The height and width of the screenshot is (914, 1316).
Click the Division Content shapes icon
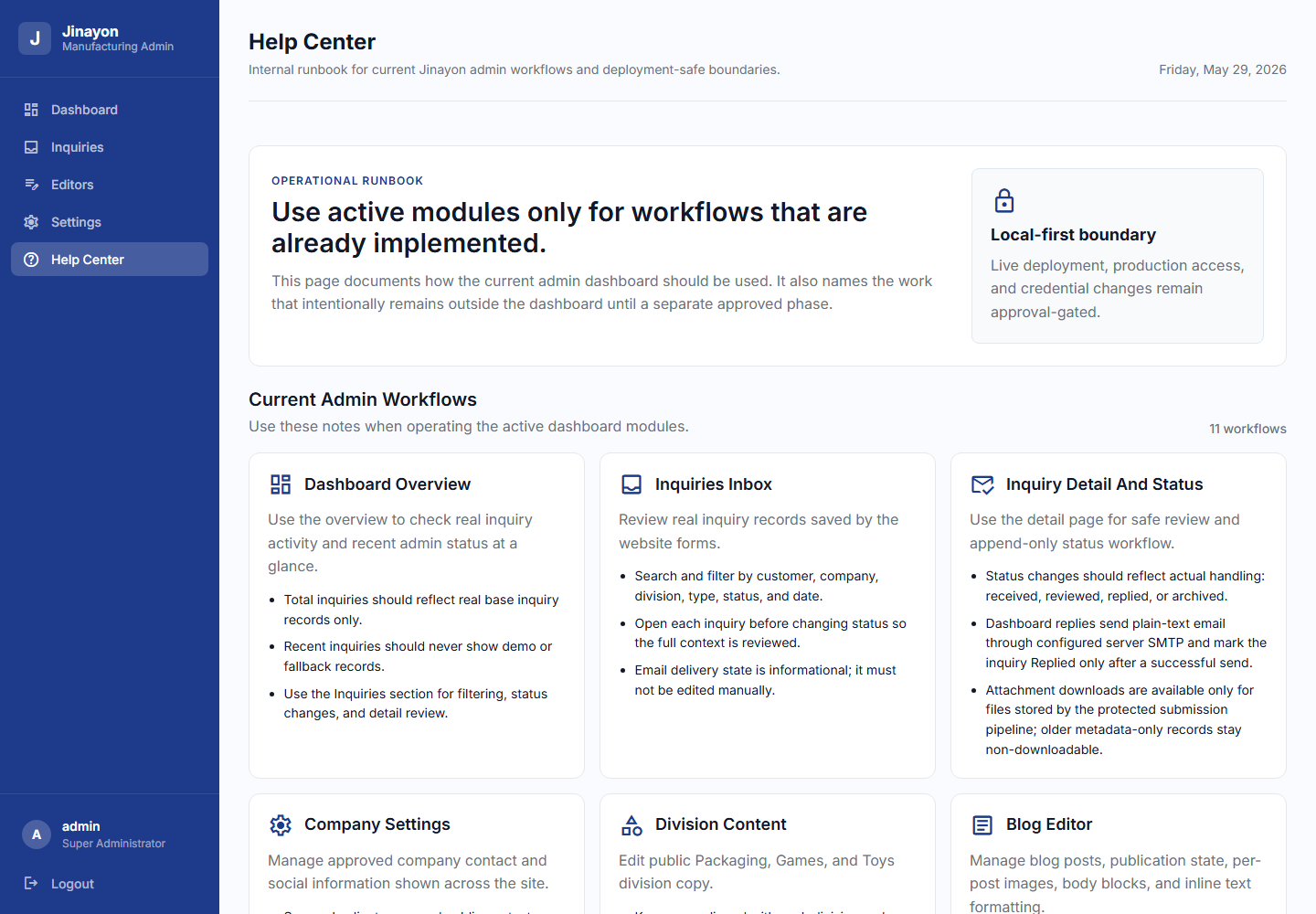pos(631,825)
